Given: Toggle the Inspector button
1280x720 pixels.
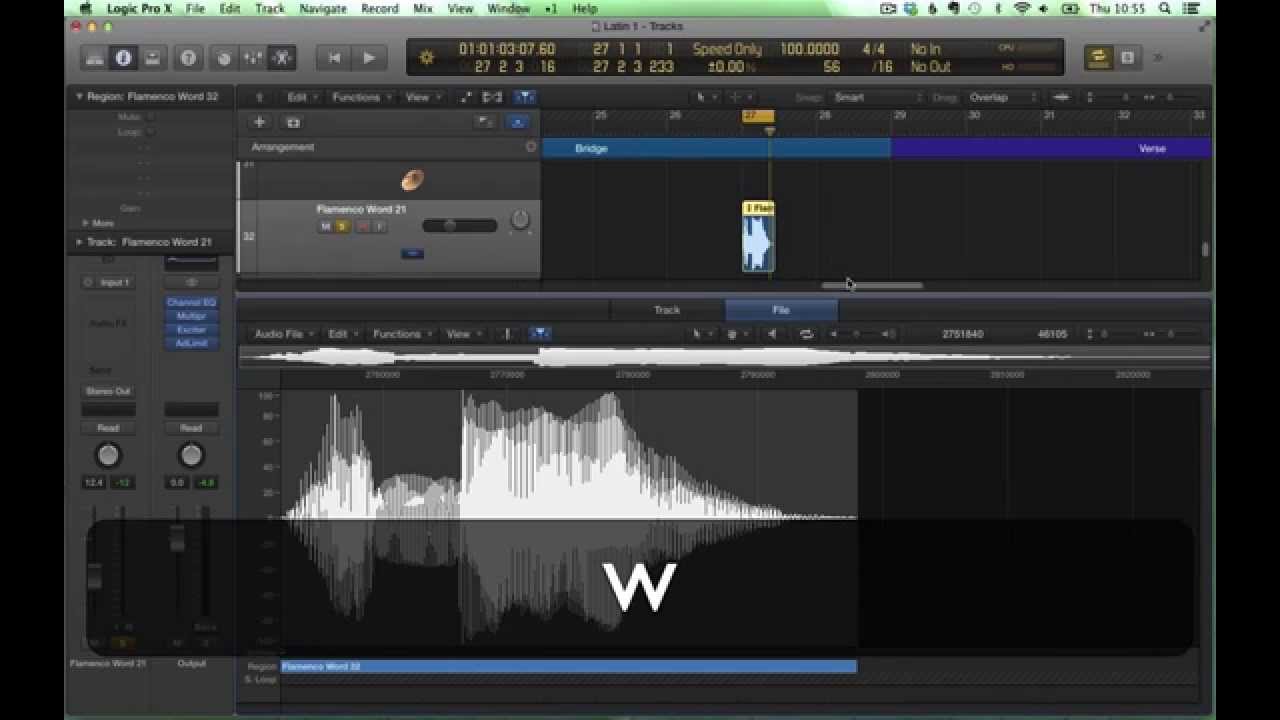Looking at the screenshot, I should [x=123, y=58].
